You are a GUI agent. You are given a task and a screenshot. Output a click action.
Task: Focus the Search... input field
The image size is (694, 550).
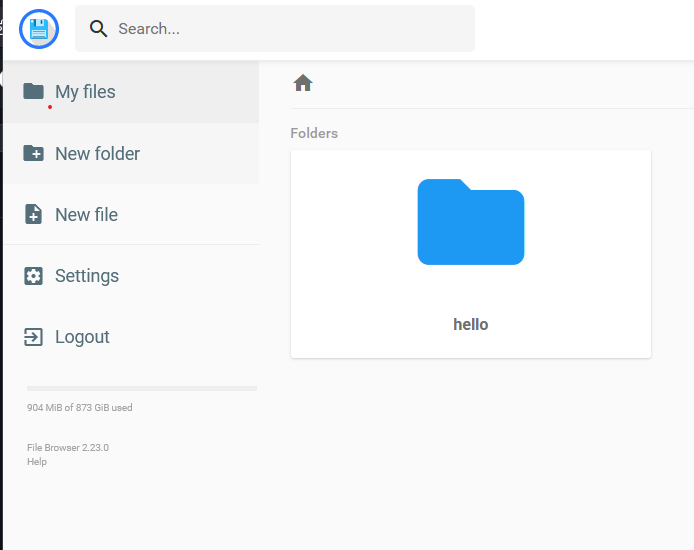(x=275, y=29)
